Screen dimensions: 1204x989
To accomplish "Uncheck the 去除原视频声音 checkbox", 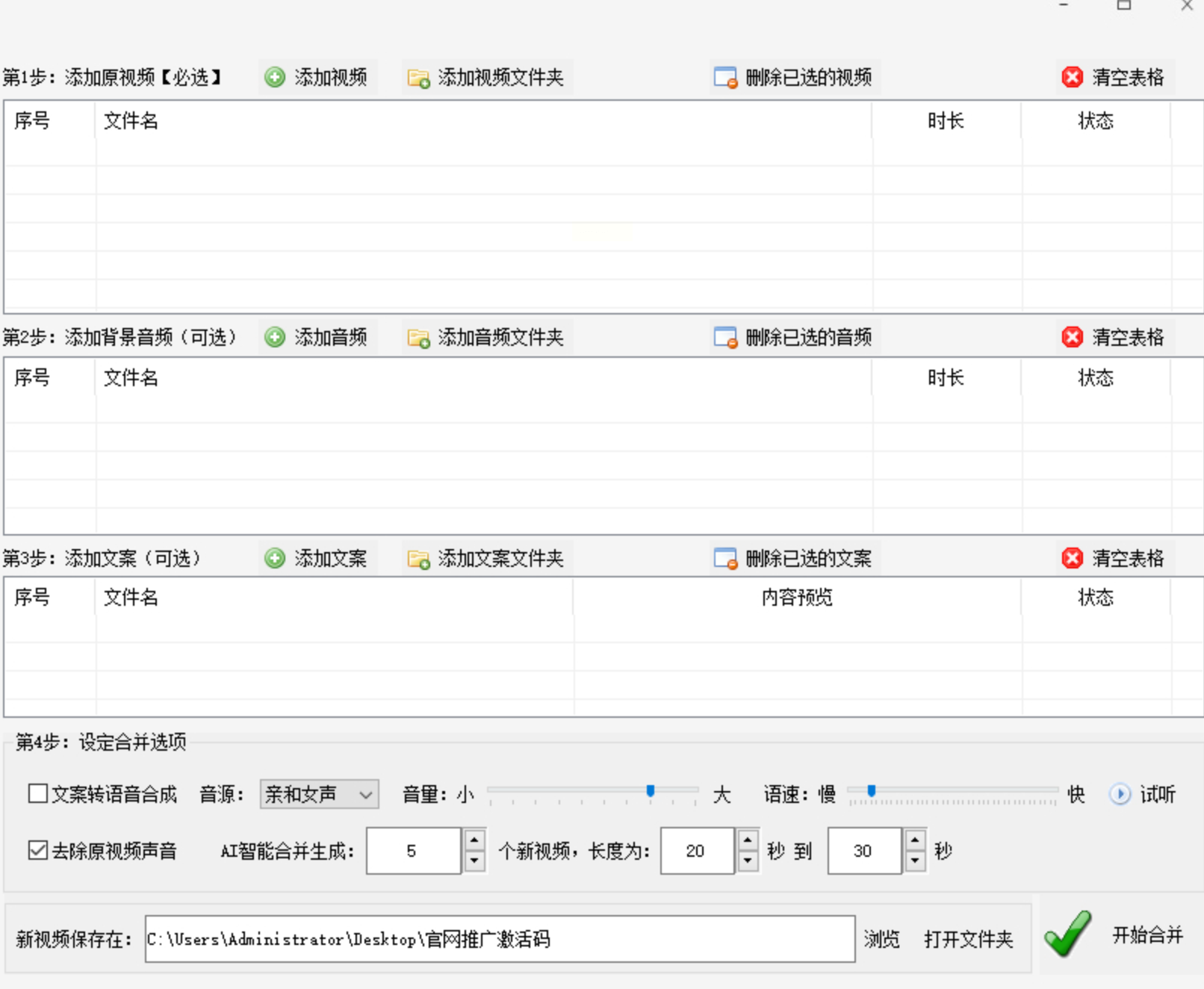I will 38,850.
